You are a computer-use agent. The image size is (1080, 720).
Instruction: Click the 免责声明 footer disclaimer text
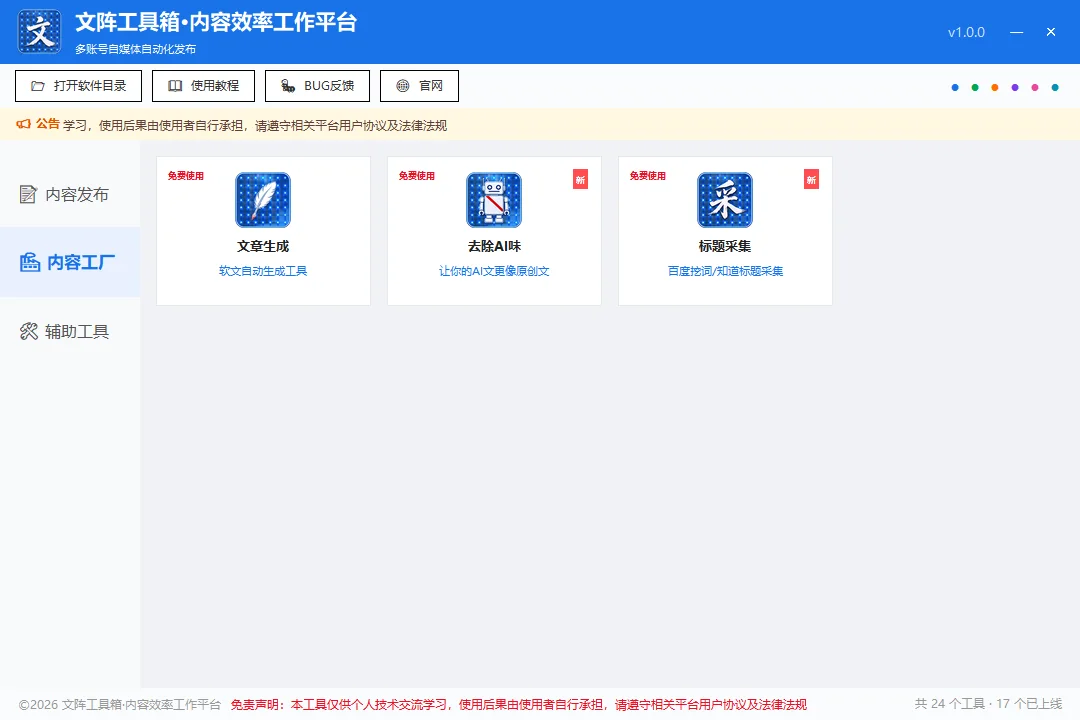click(x=519, y=704)
